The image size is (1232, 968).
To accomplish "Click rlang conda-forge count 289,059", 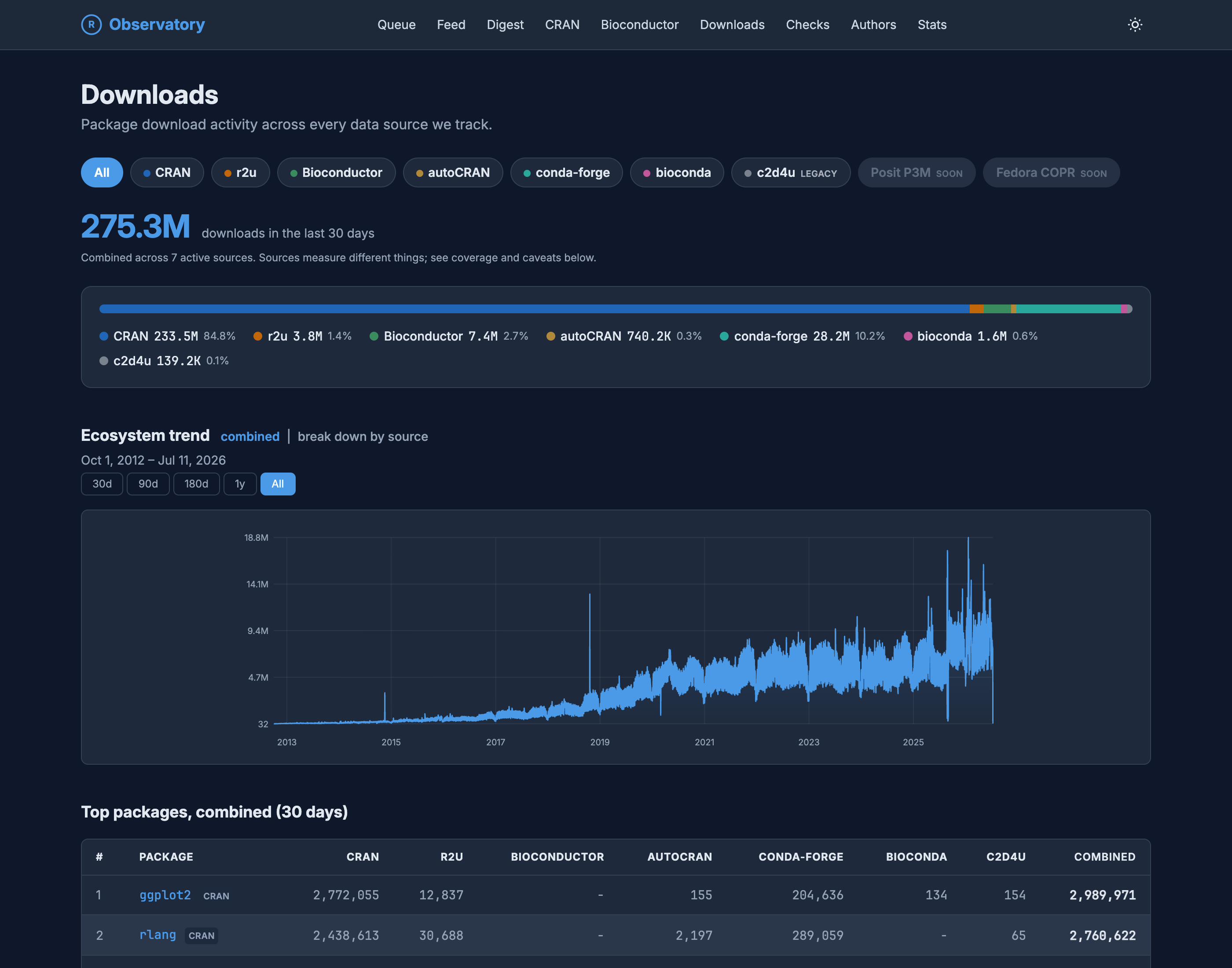I will 817,935.
